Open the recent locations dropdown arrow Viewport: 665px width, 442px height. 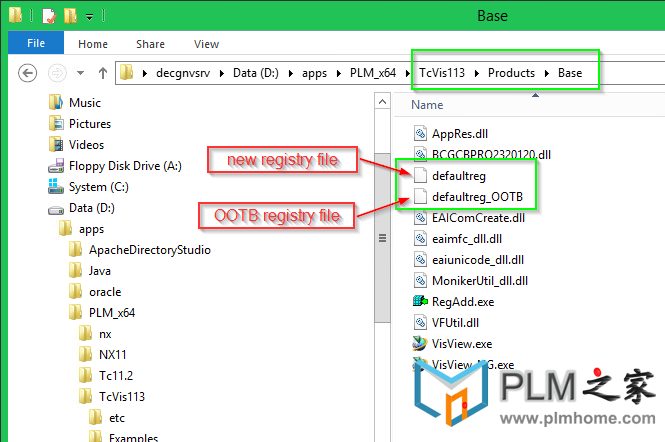pos(80,73)
